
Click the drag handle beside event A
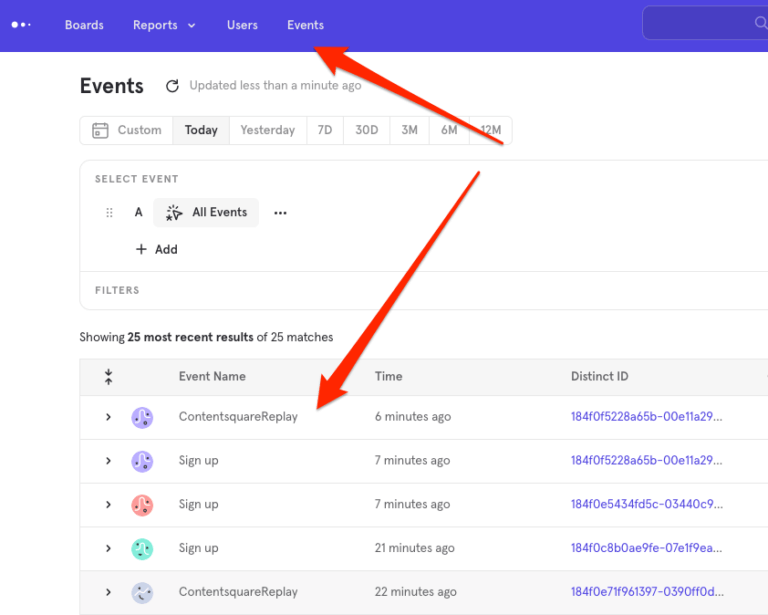click(x=109, y=212)
